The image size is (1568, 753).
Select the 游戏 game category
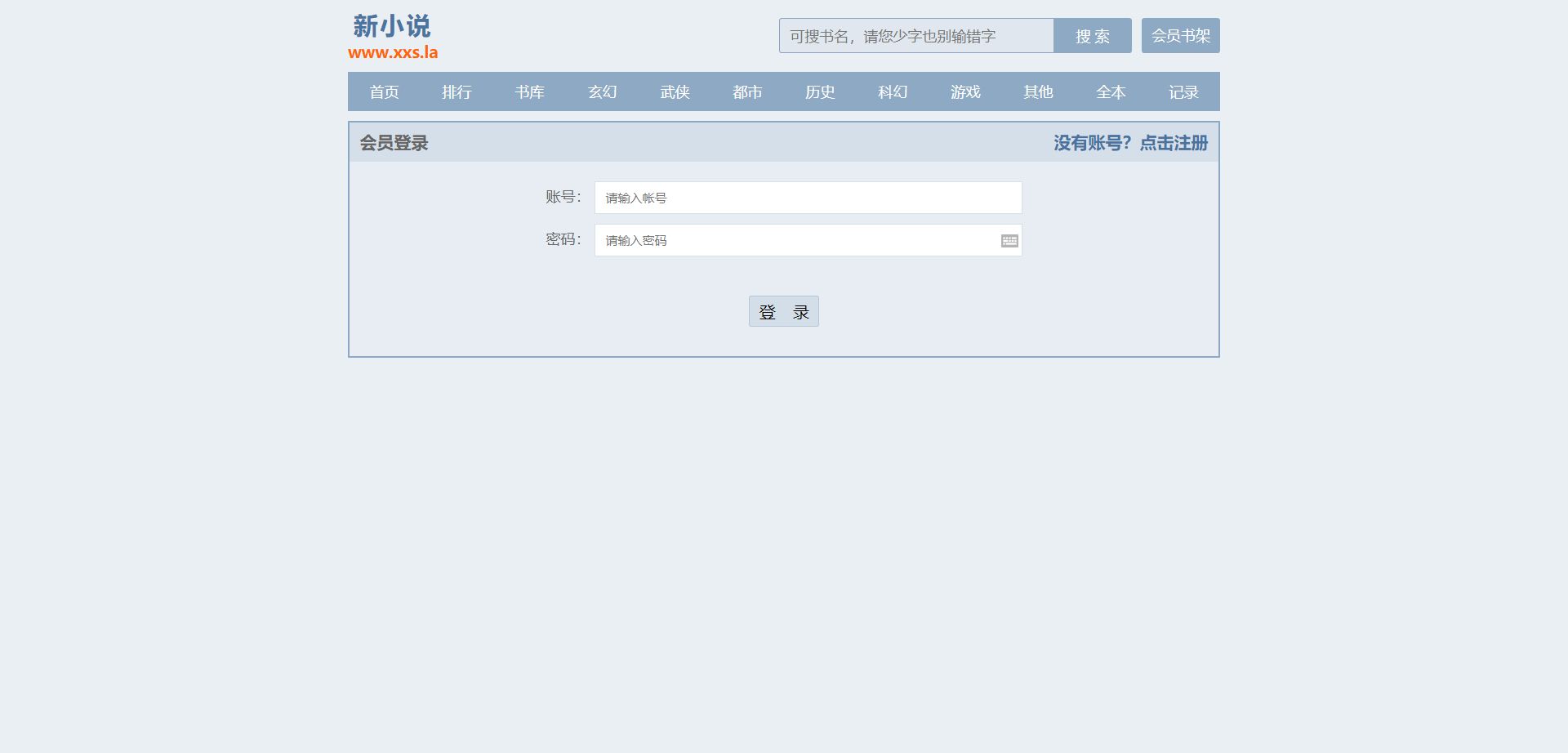click(965, 92)
